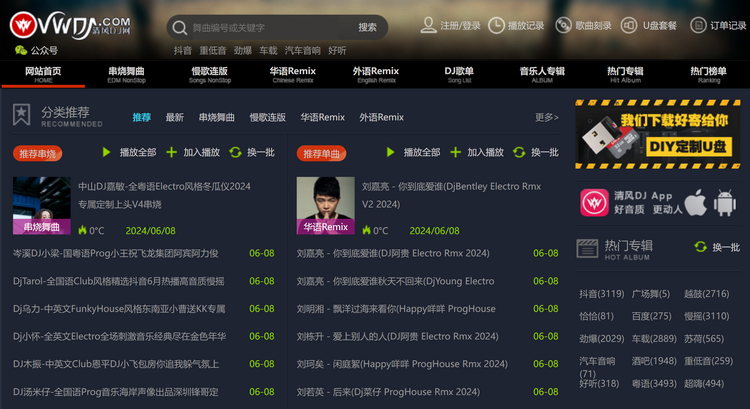
Task: Open the U盘套餐 icon
Action: pos(630,25)
